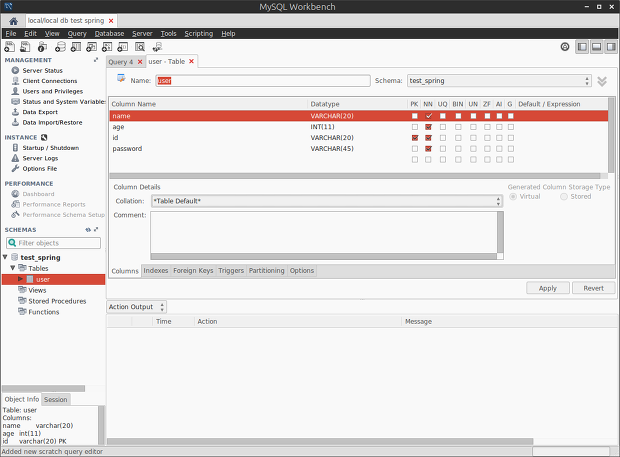Toggle UN checkbox for age column

point(473,127)
